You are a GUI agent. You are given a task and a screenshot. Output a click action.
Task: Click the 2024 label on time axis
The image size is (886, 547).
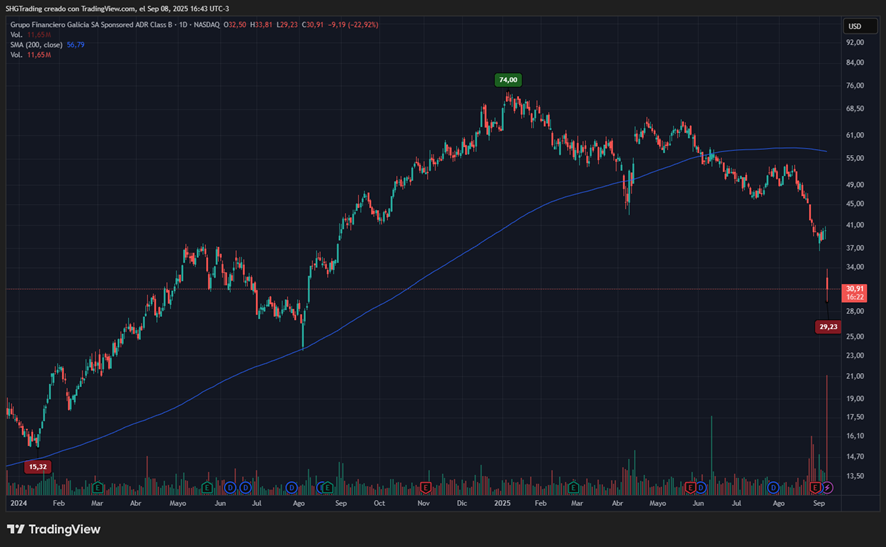tap(19, 503)
